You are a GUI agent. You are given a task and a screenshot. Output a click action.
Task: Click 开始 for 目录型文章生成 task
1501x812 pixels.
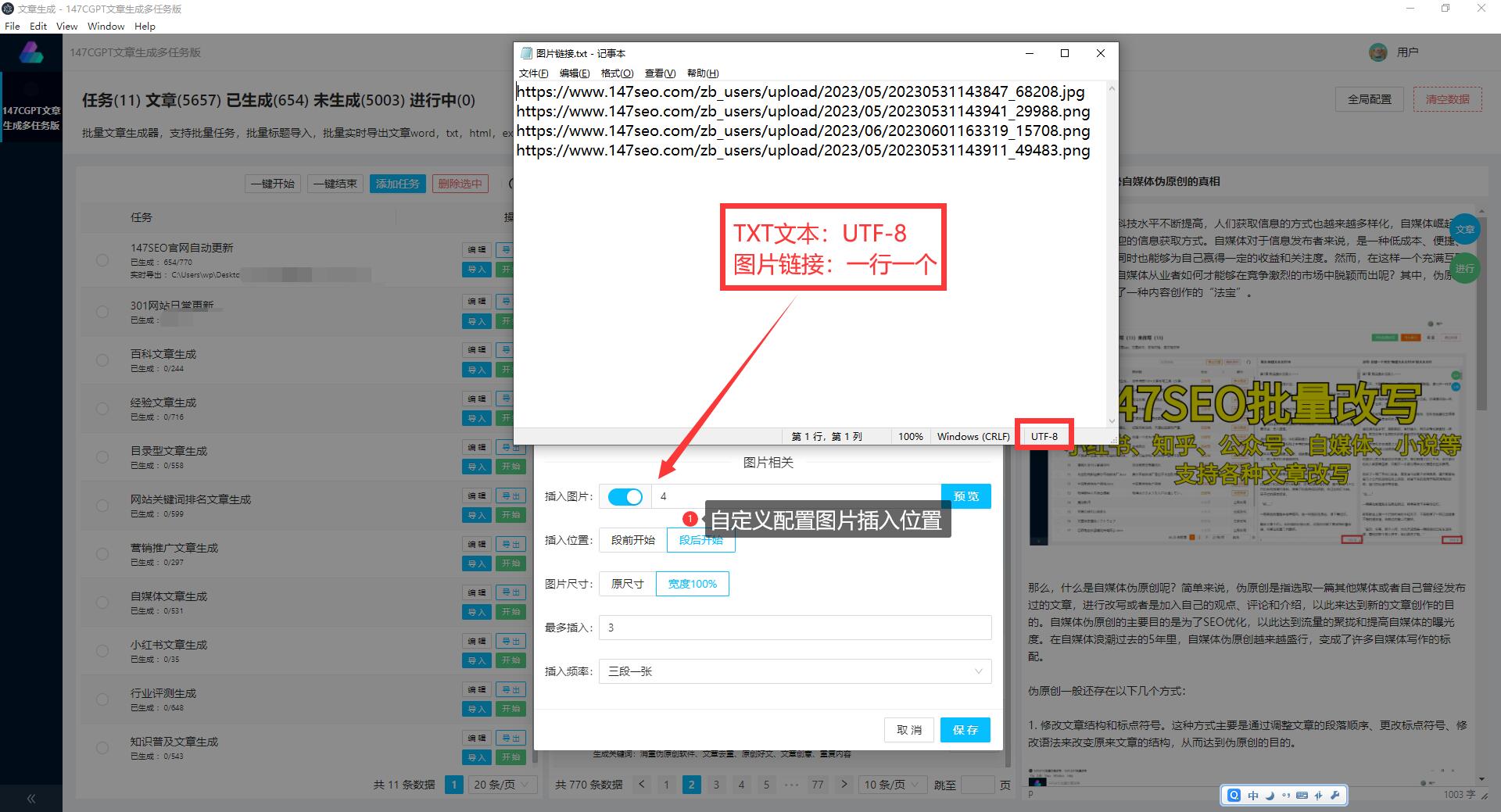[x=511, y=467]
